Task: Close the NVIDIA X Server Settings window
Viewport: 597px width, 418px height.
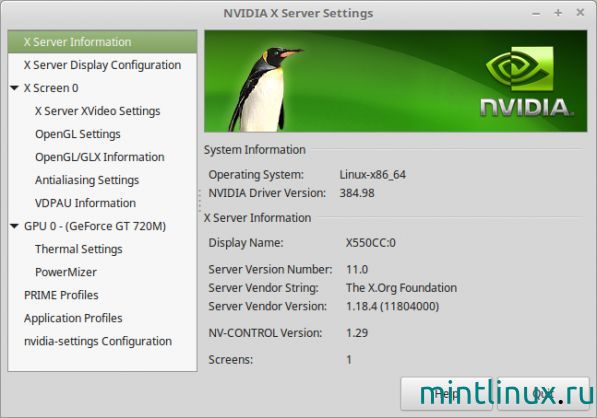Action: 580,13
